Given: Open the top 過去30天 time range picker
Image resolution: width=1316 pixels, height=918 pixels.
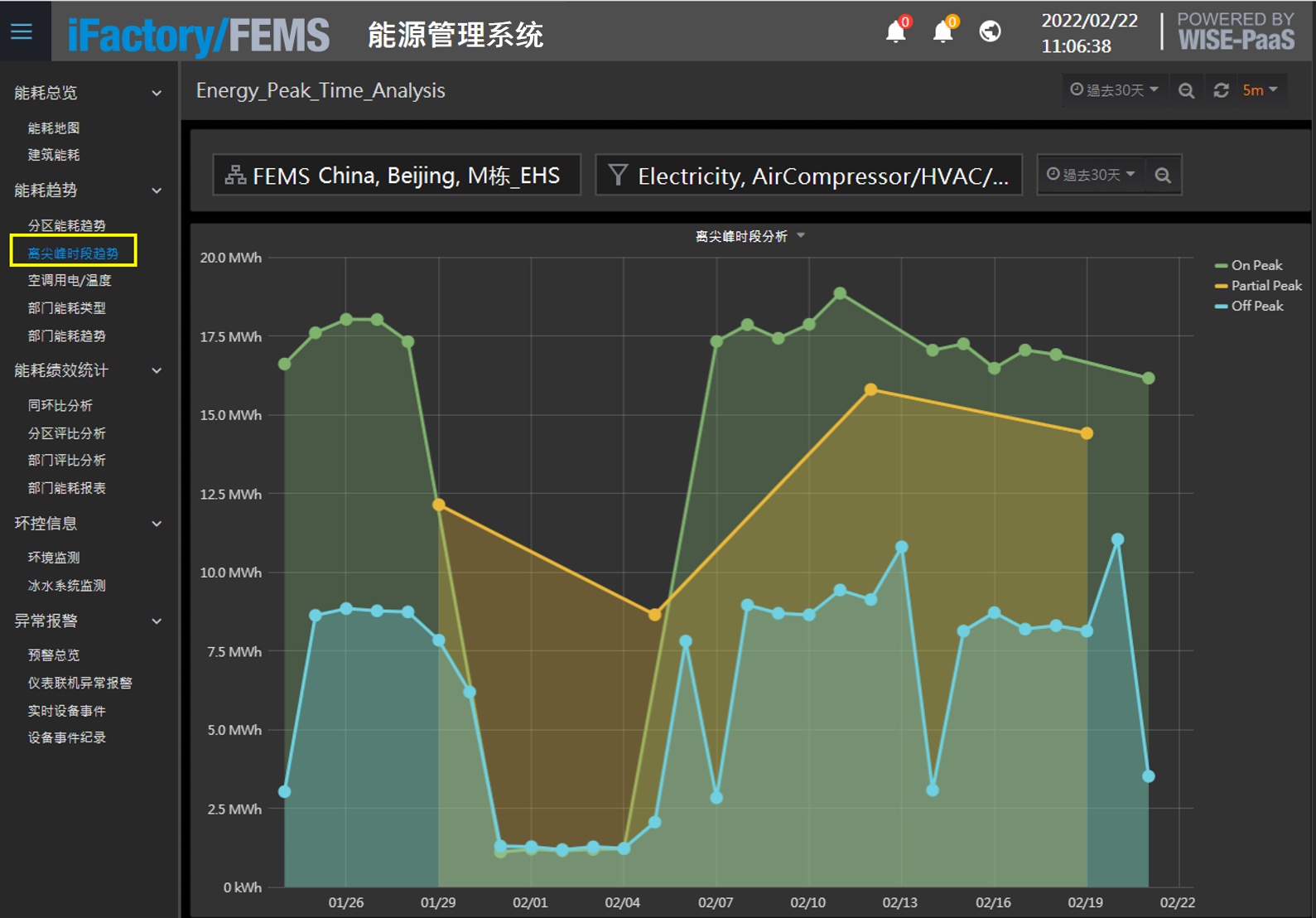Looking at the screenshot, I should click(1114, 89).
